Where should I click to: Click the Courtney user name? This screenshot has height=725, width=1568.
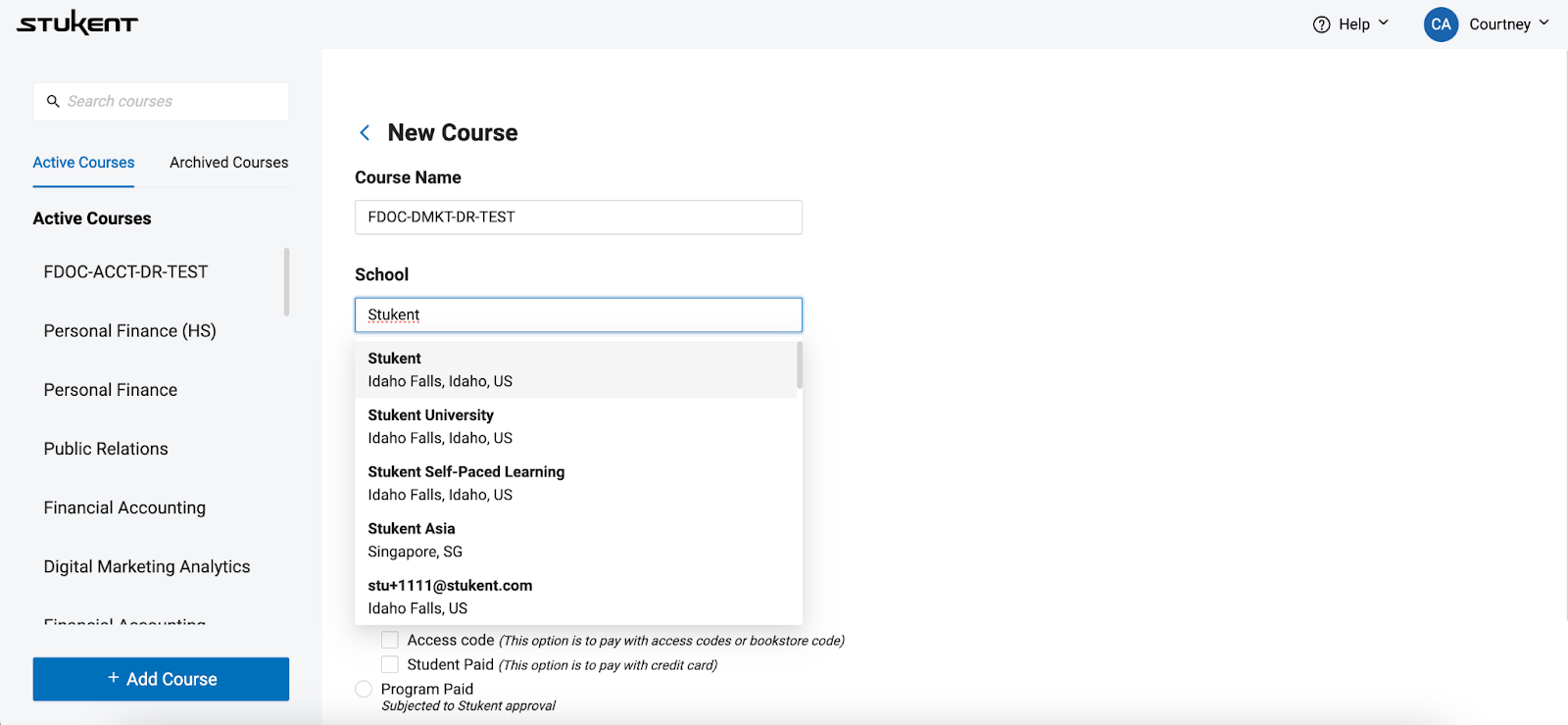click(x=1499, y=24)
